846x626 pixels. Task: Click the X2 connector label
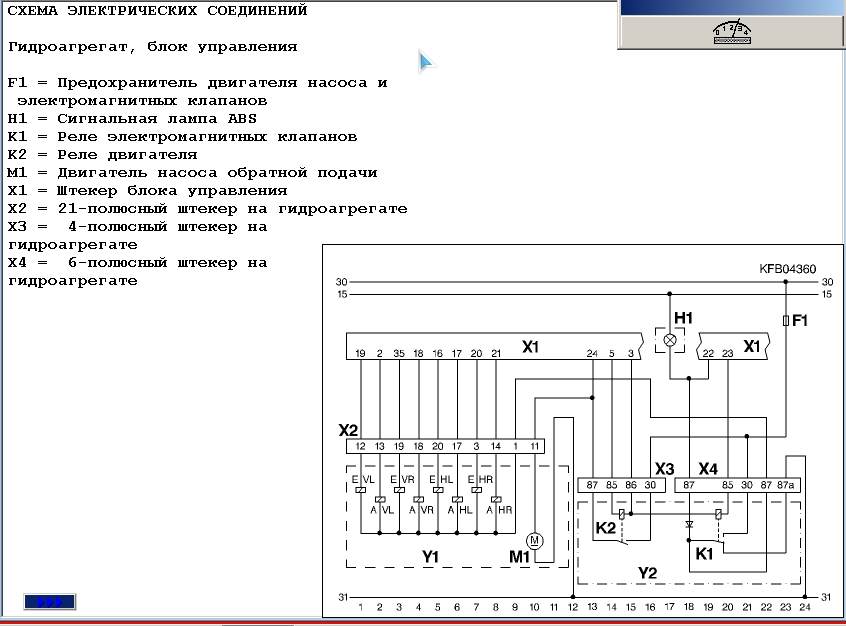click(348, 430)
